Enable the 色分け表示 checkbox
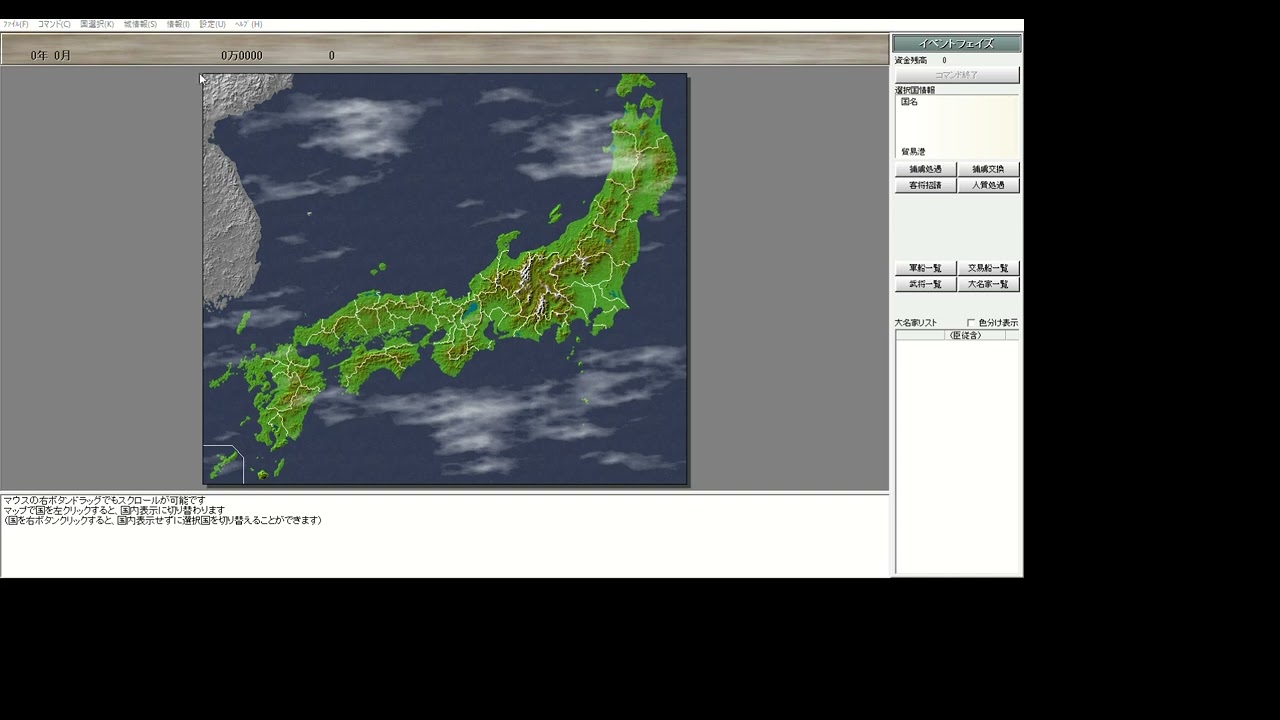The width and height of the screenshot is (1280, 720). tap(971, 323)
